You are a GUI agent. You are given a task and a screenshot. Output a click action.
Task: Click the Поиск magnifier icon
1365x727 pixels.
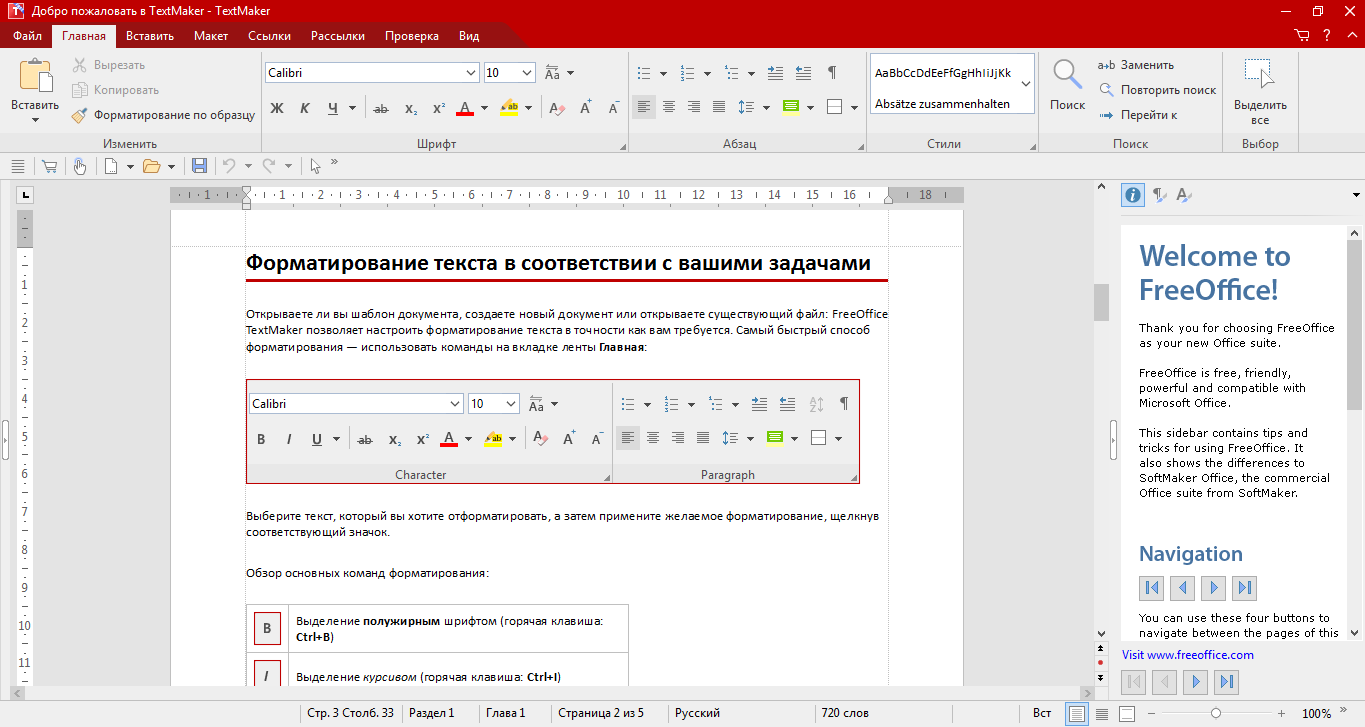[1067, 75]
